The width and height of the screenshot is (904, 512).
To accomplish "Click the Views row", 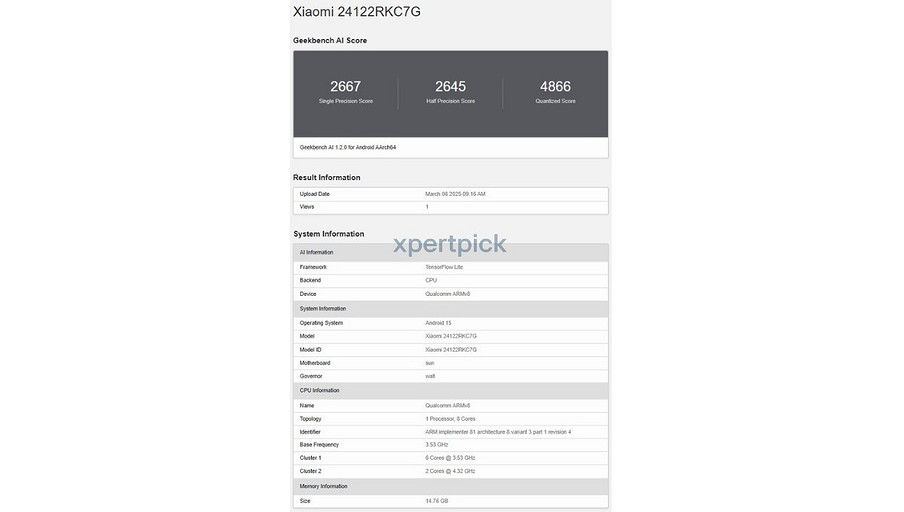I will [450, 207].
